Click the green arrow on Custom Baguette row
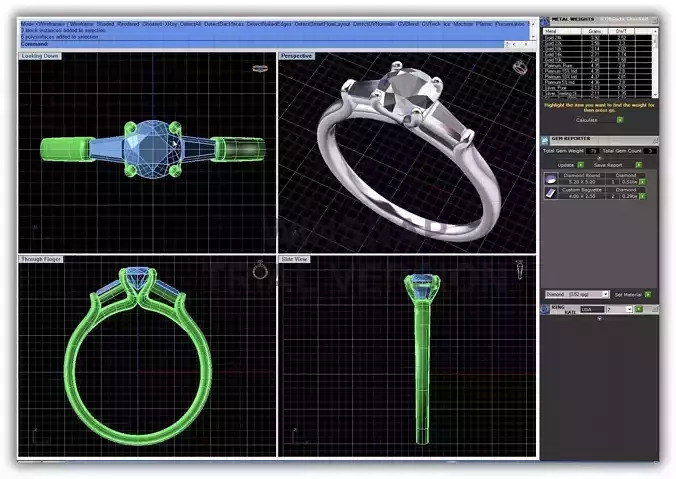This screenshot has width=676, height=479. (642, 196)
